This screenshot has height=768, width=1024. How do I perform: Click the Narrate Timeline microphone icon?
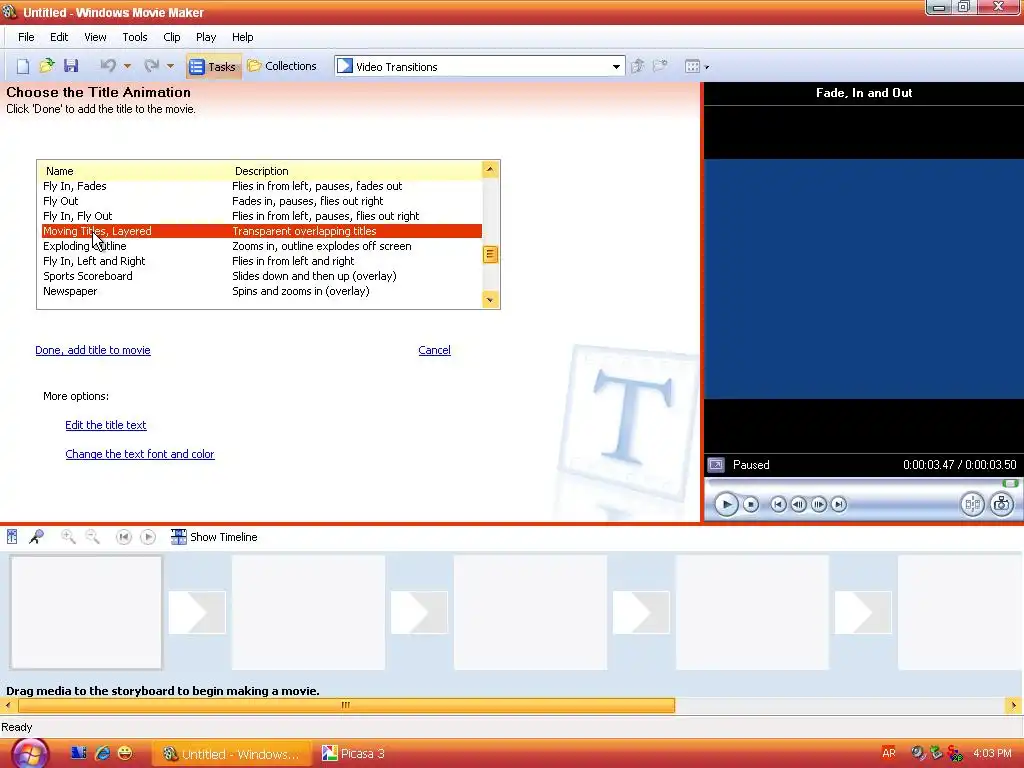[37, 537]
